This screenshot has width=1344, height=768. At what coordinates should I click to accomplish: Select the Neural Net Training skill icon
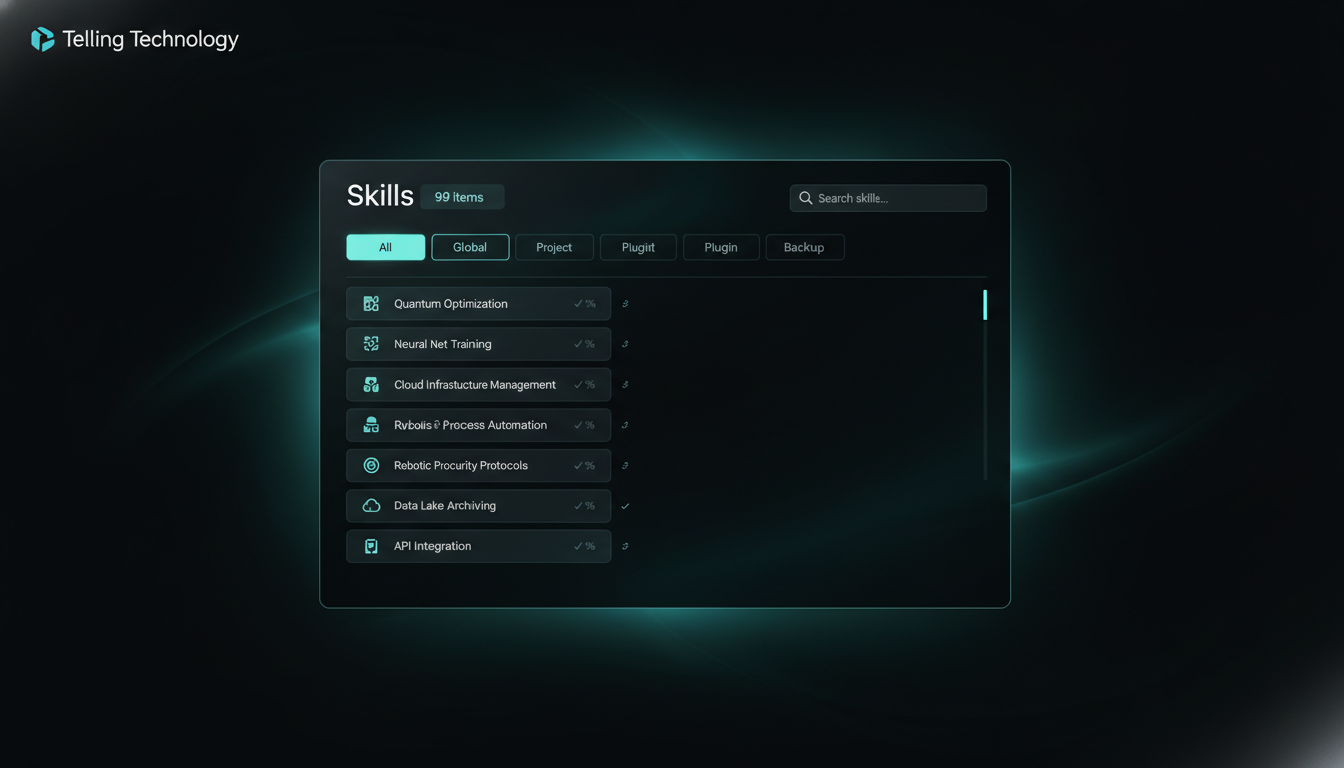pos(371,344)
